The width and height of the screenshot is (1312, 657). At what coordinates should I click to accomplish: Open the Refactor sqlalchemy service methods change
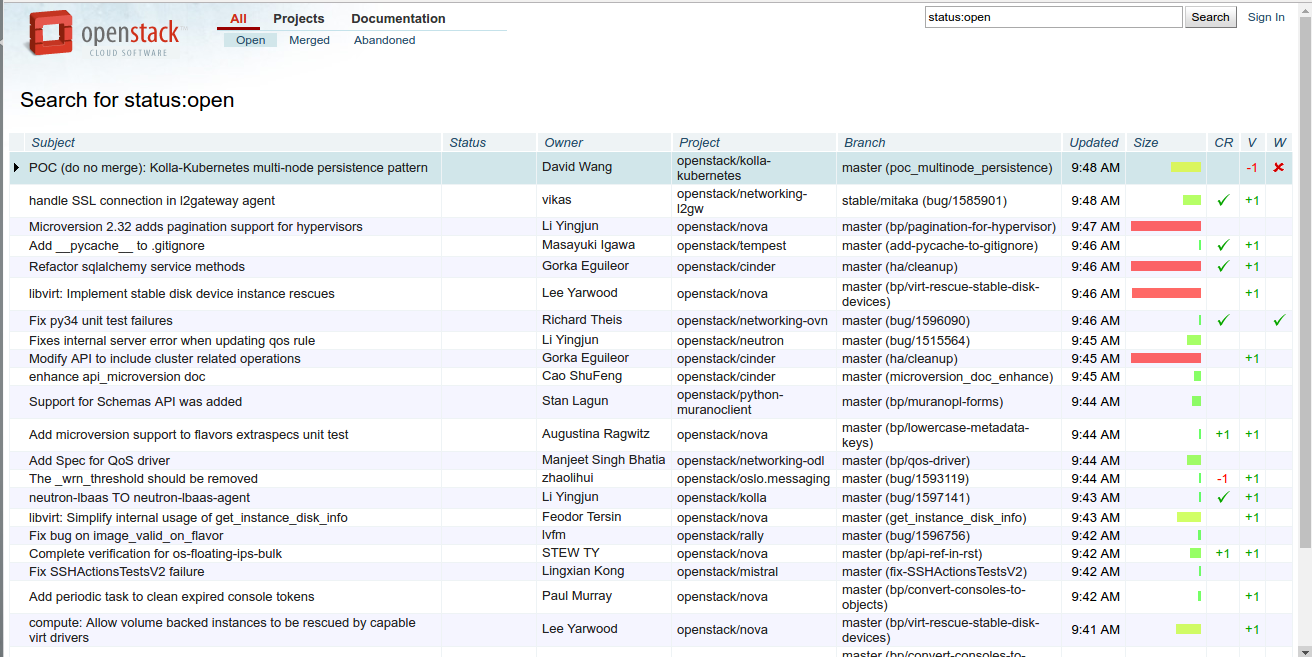pos(137,266)
